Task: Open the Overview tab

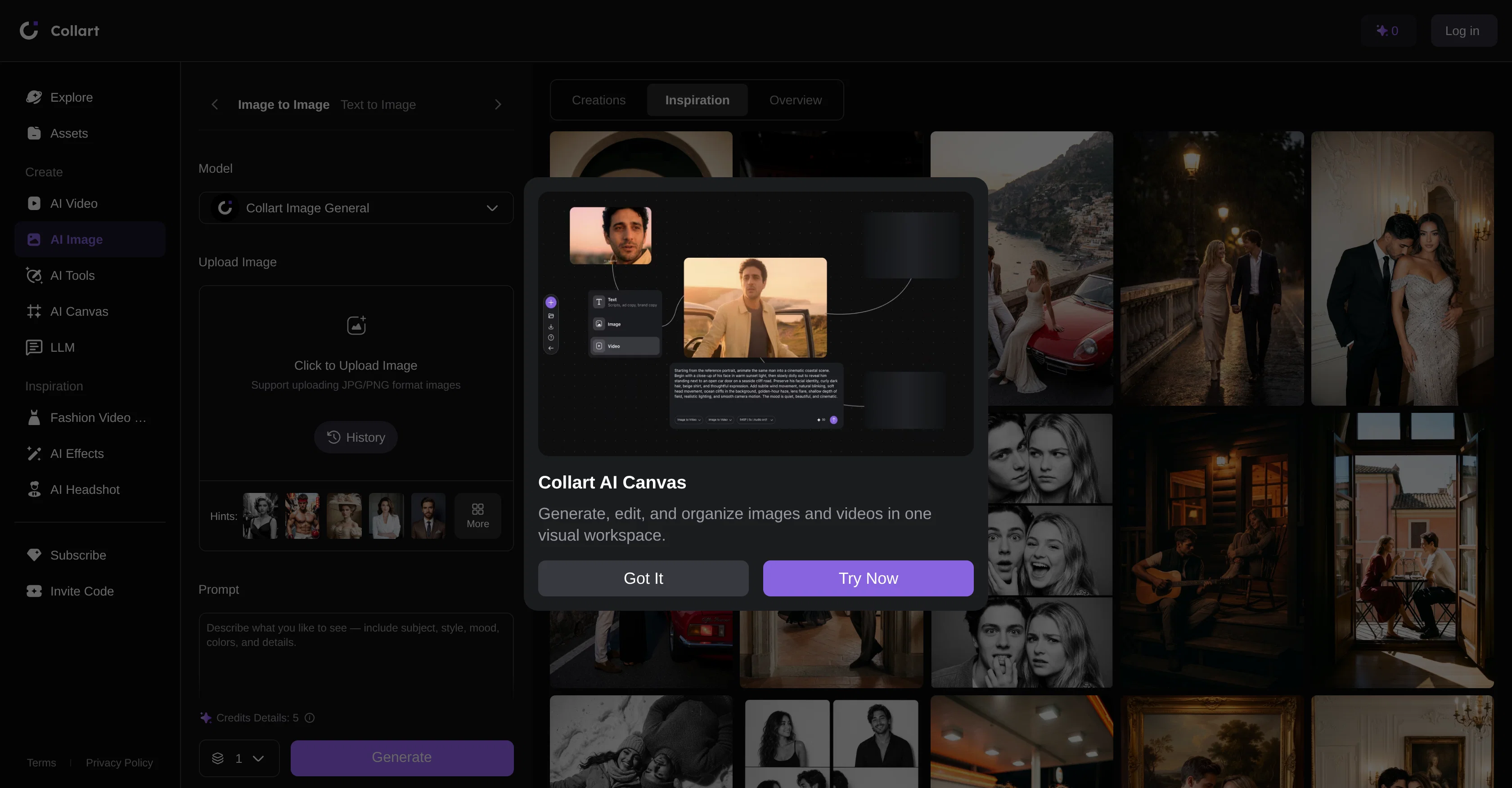Action: [795, 100]
